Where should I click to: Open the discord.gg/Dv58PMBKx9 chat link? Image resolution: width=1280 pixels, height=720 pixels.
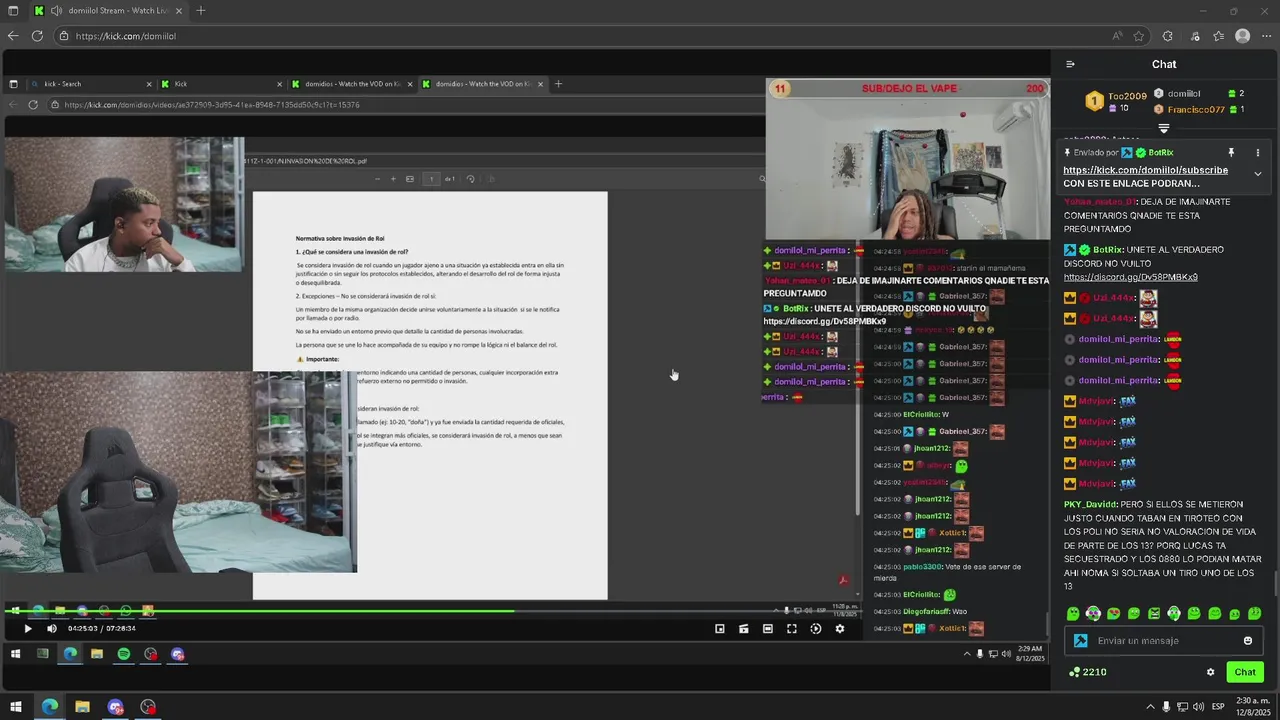1130,277
